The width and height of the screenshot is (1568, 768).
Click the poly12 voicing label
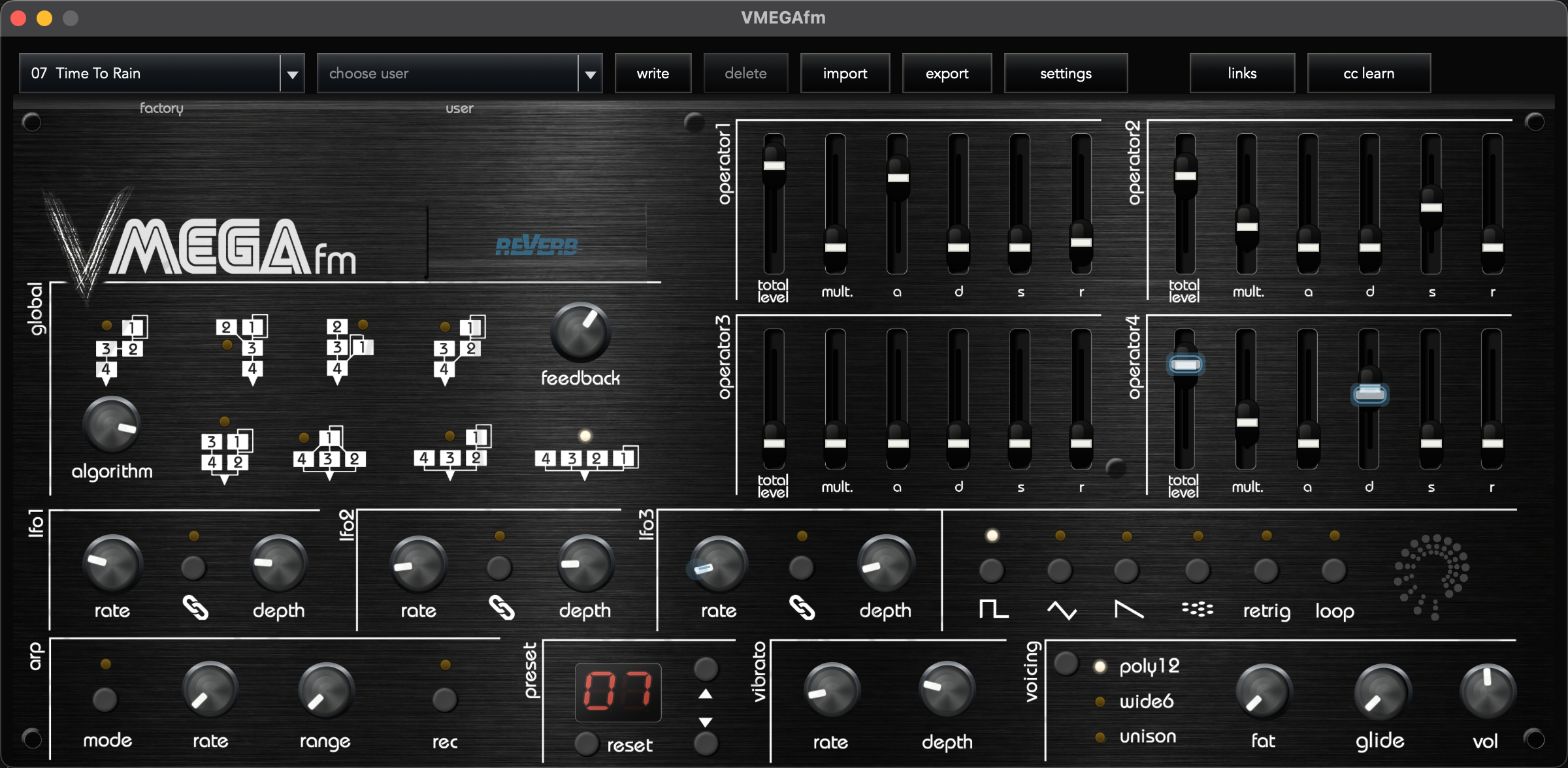pos(1149,666)
